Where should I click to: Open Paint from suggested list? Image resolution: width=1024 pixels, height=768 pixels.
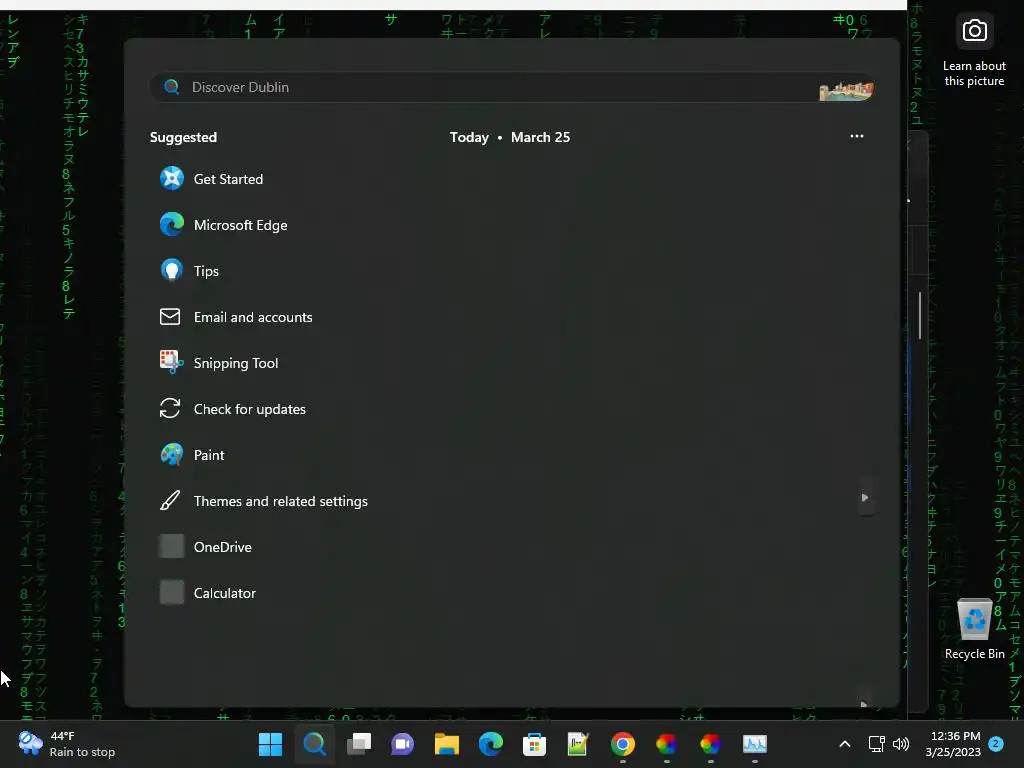192,455
